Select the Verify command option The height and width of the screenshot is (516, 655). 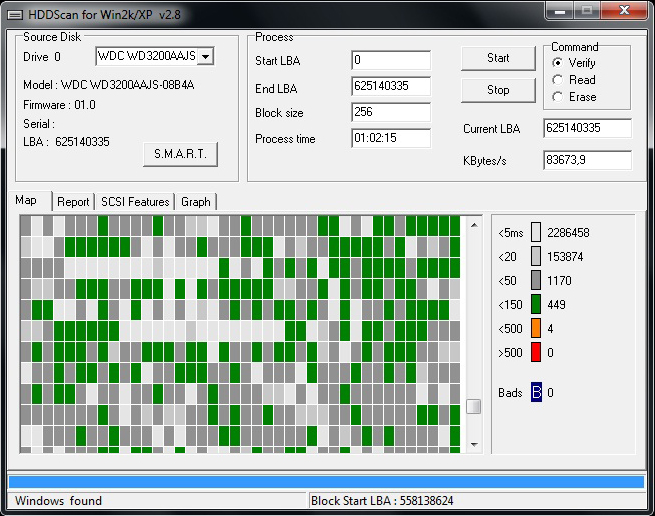click(558, 63)
